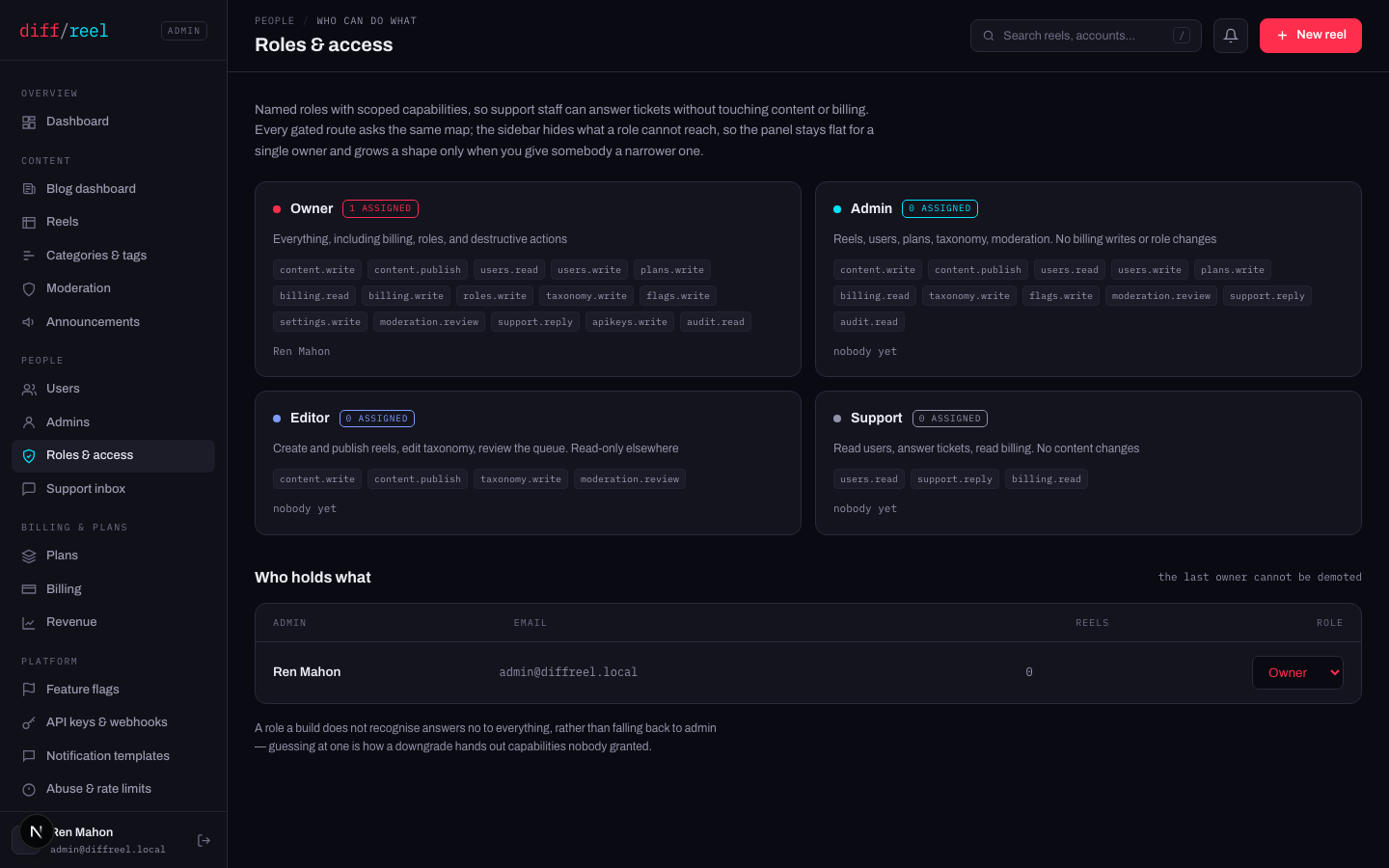
Task: Click the Dashboard grid icon
Action: point(29,122)
